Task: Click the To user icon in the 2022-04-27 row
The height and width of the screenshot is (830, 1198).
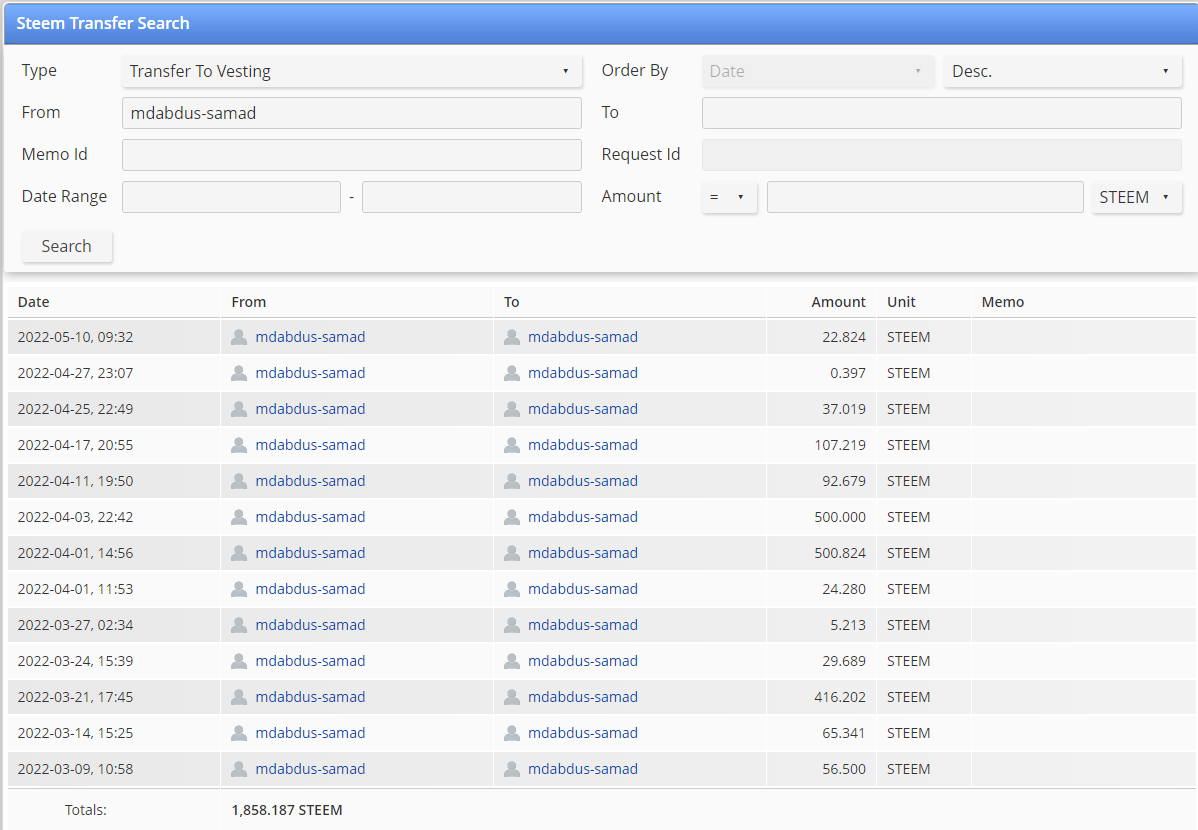Action: click(512, 373)
